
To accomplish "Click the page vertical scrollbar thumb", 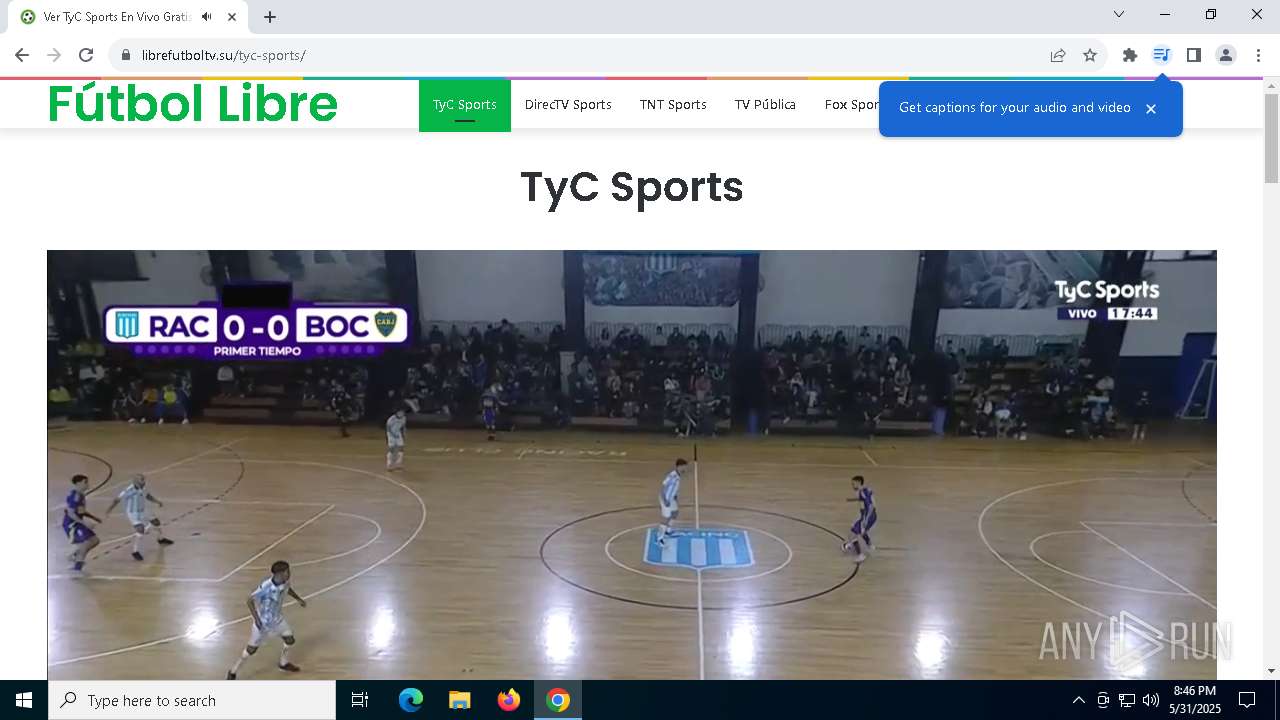I will 1271,138.
